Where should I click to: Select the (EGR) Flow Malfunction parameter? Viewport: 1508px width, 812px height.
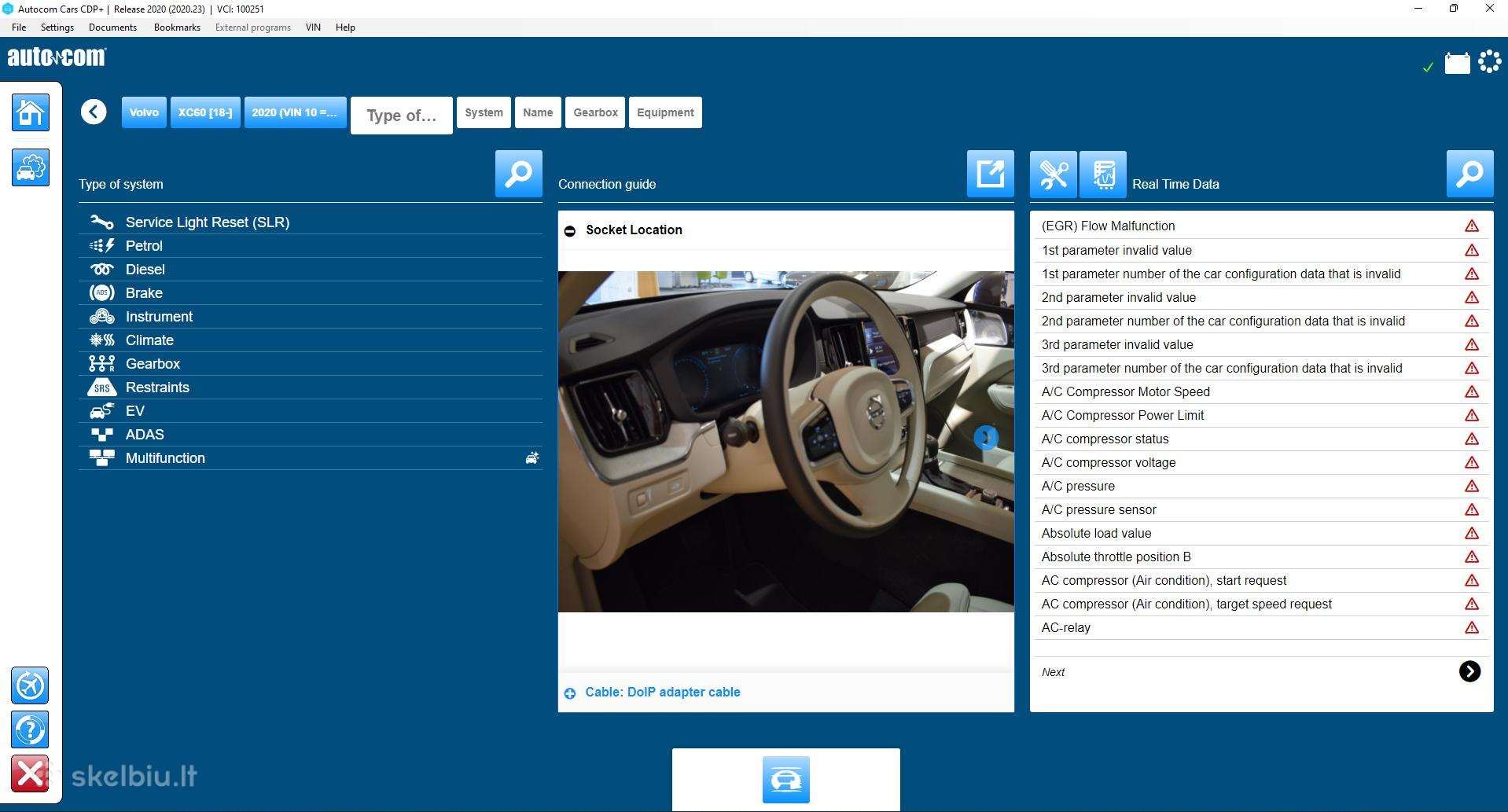click(x=1261, y=226)
